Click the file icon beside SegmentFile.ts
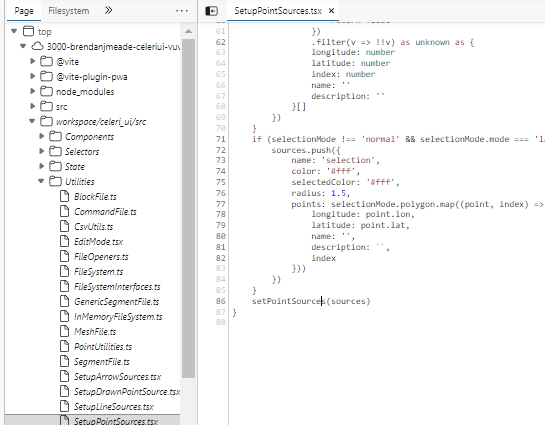The height and width of the screenshot is (425, 545). 64,361
